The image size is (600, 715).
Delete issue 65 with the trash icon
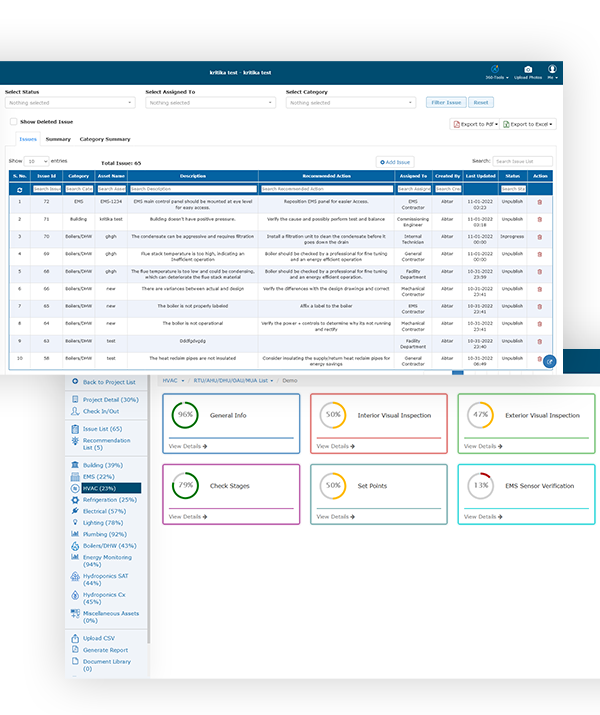[x=540, y=306]
